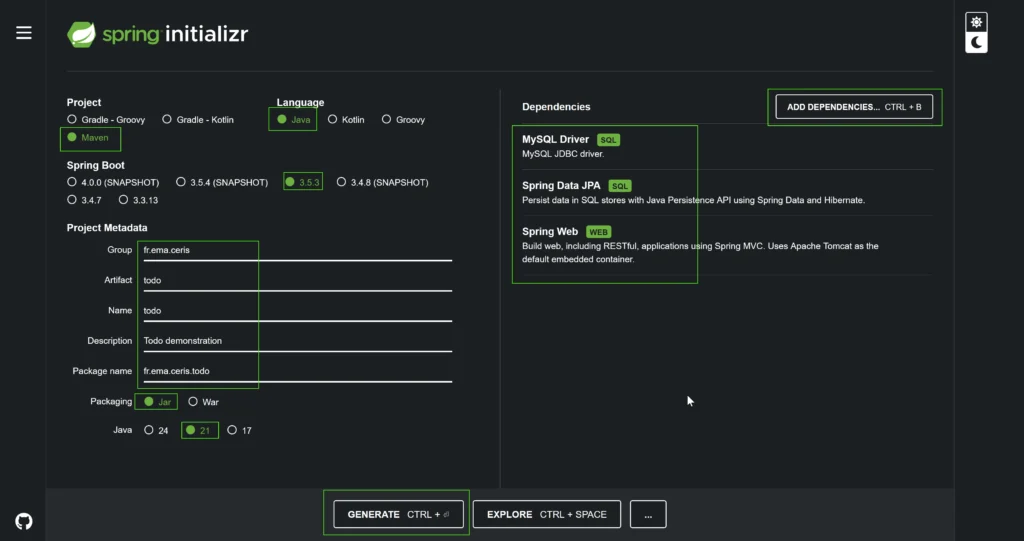Click the Spring Data JPA dependency
1024x541 pixels.
pyautogui.click(x=561, y=186)
